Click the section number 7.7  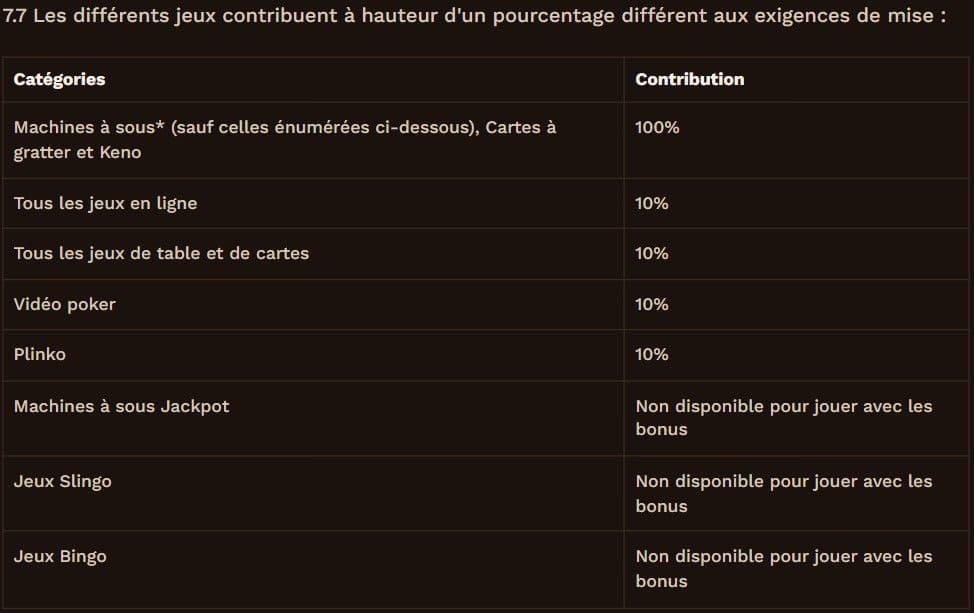[x=15, y=17]
